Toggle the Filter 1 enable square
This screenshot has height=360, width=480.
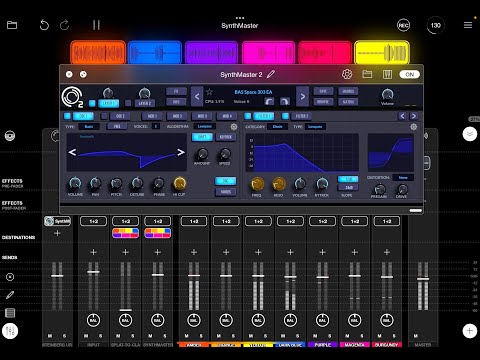[x=248, y=116]
